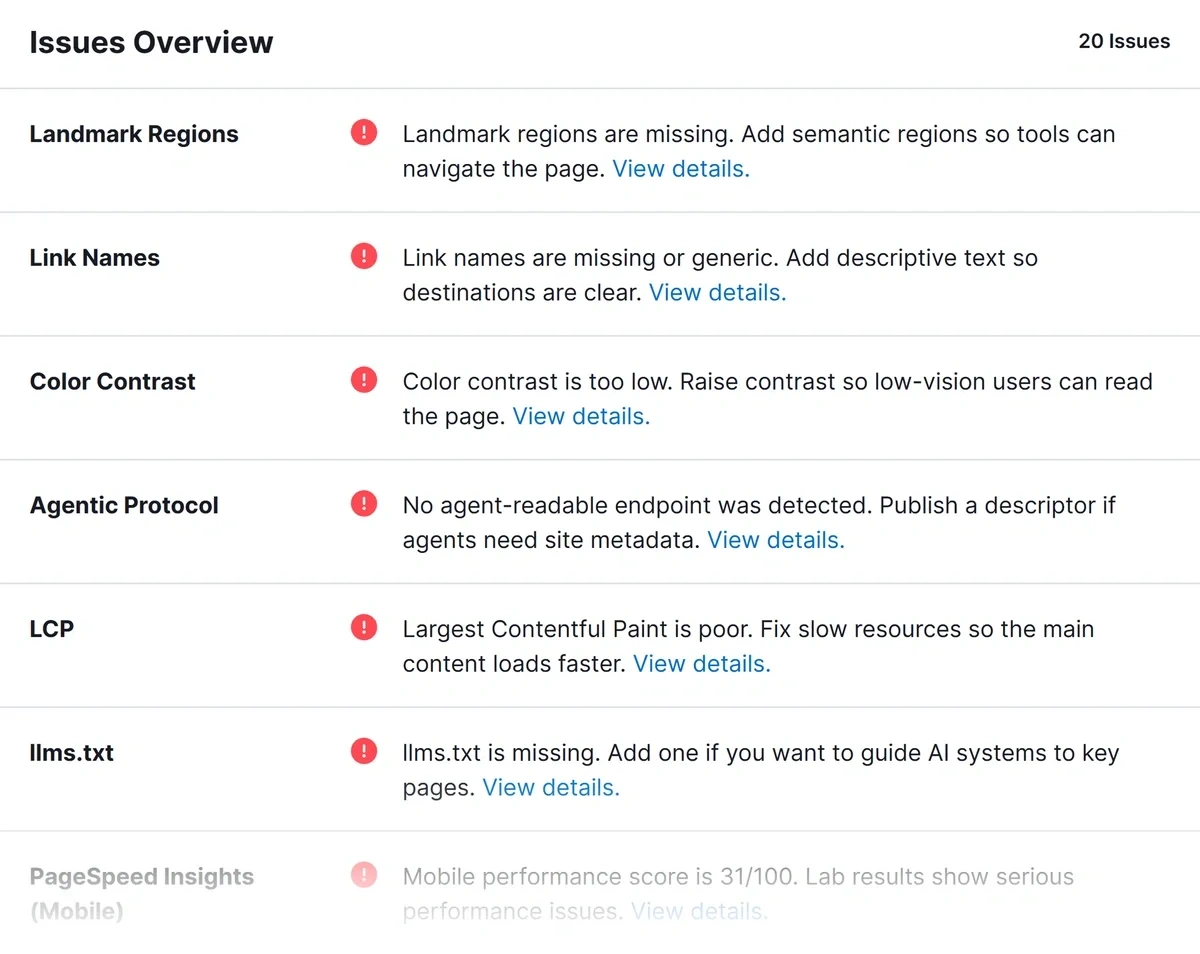Open View details for Landmark Regions
1200x954 pixels.
click(681, 169)
